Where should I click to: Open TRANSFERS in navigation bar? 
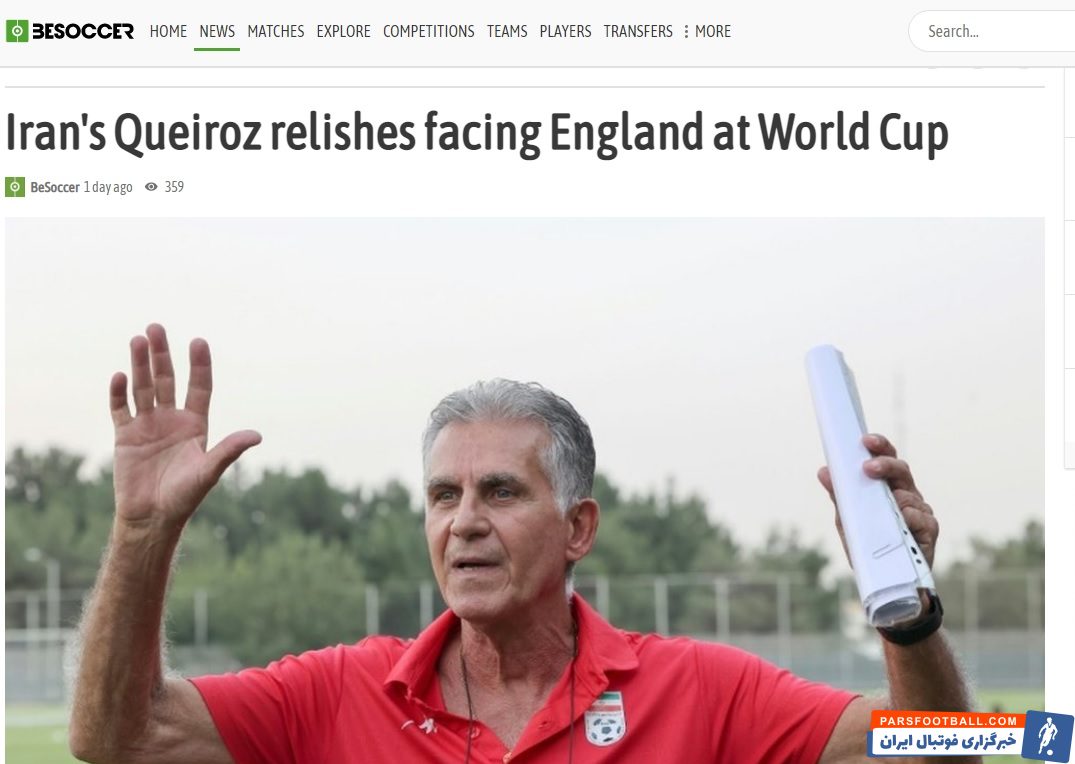click(x=638, y=32)
